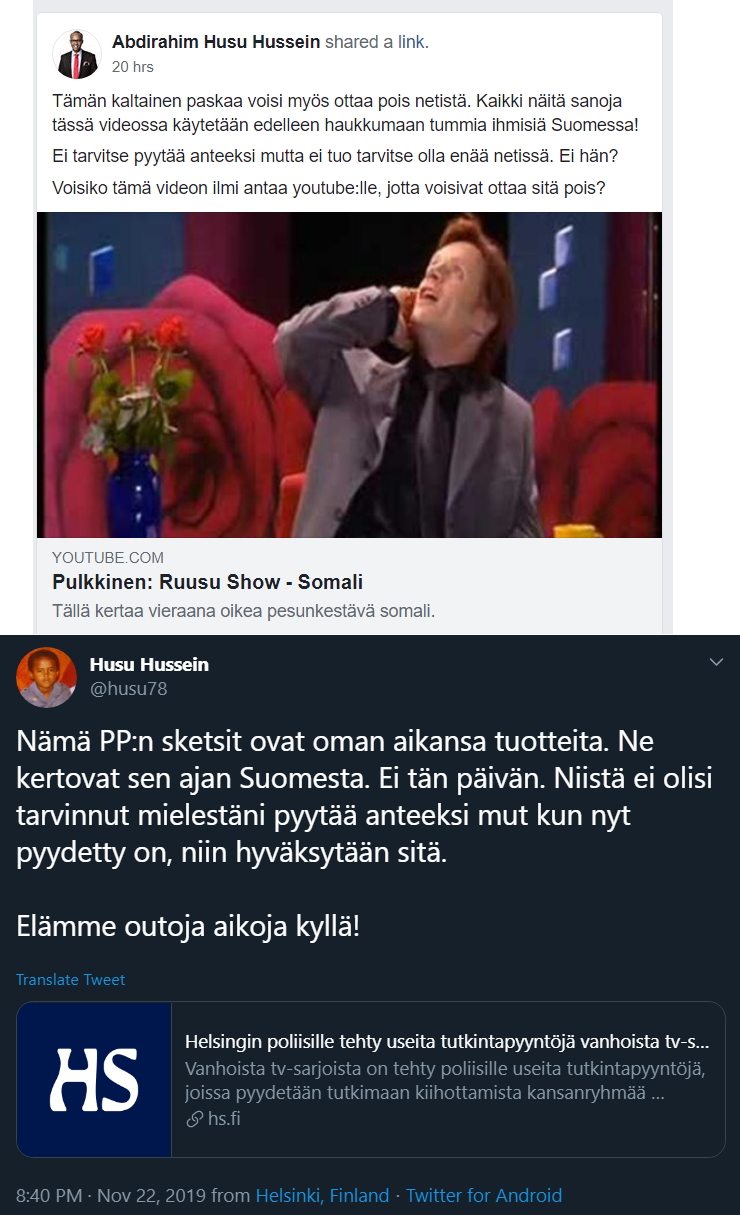The height and width of the screenshot is (1215, 740).
Task: Click the YOUTUBE.COM source label
Action: (108, 558)
